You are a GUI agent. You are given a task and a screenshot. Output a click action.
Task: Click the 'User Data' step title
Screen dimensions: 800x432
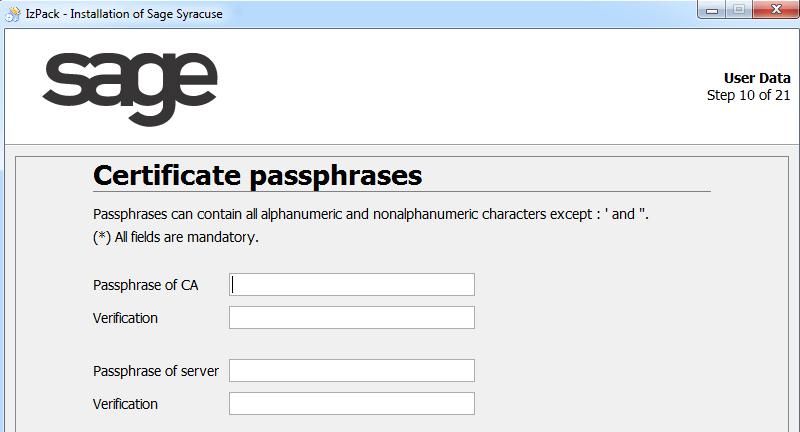click(x=757, y=78)
